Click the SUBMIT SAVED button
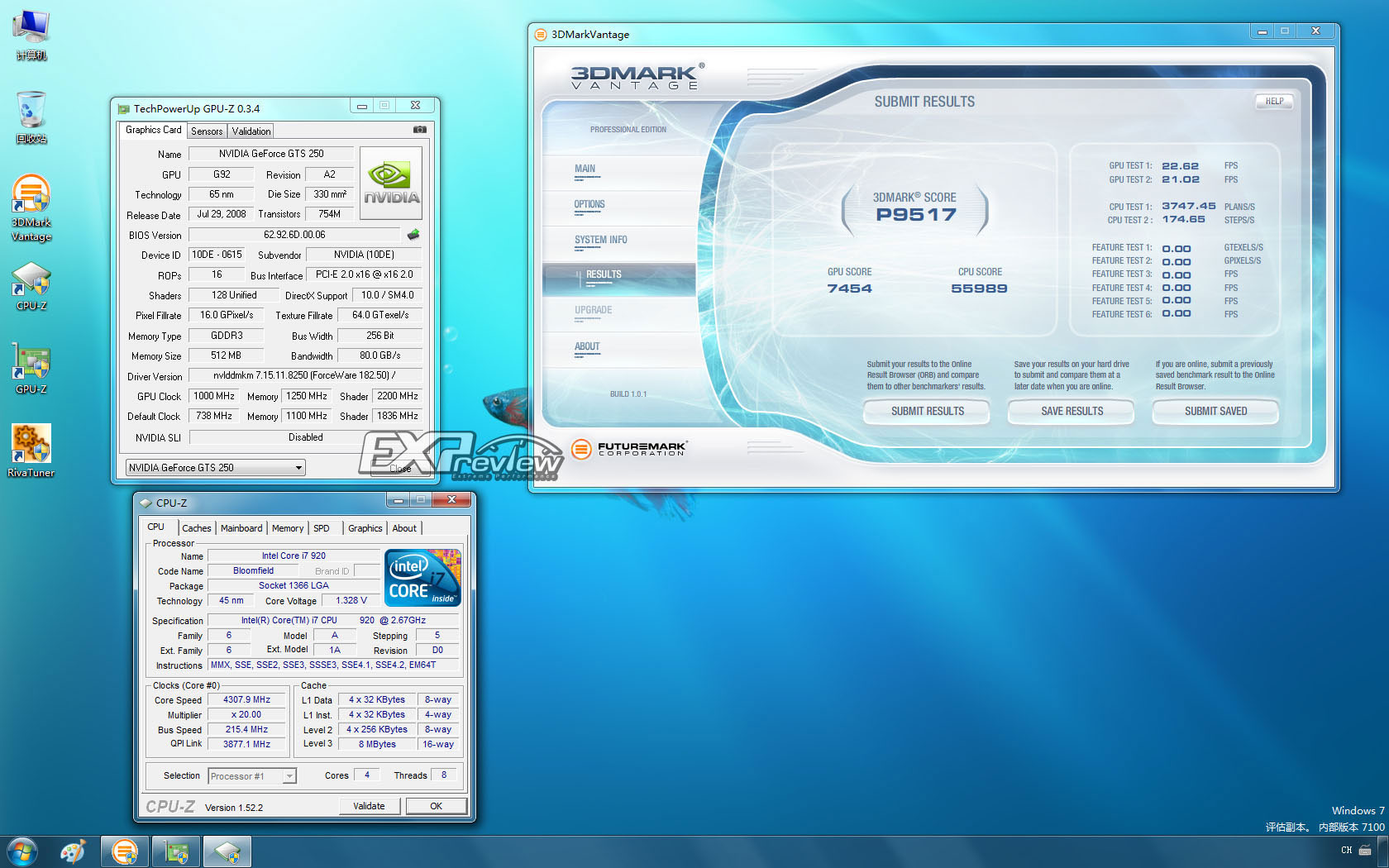The height and width of the screenshot is (868, 1389). [1215, 412]
